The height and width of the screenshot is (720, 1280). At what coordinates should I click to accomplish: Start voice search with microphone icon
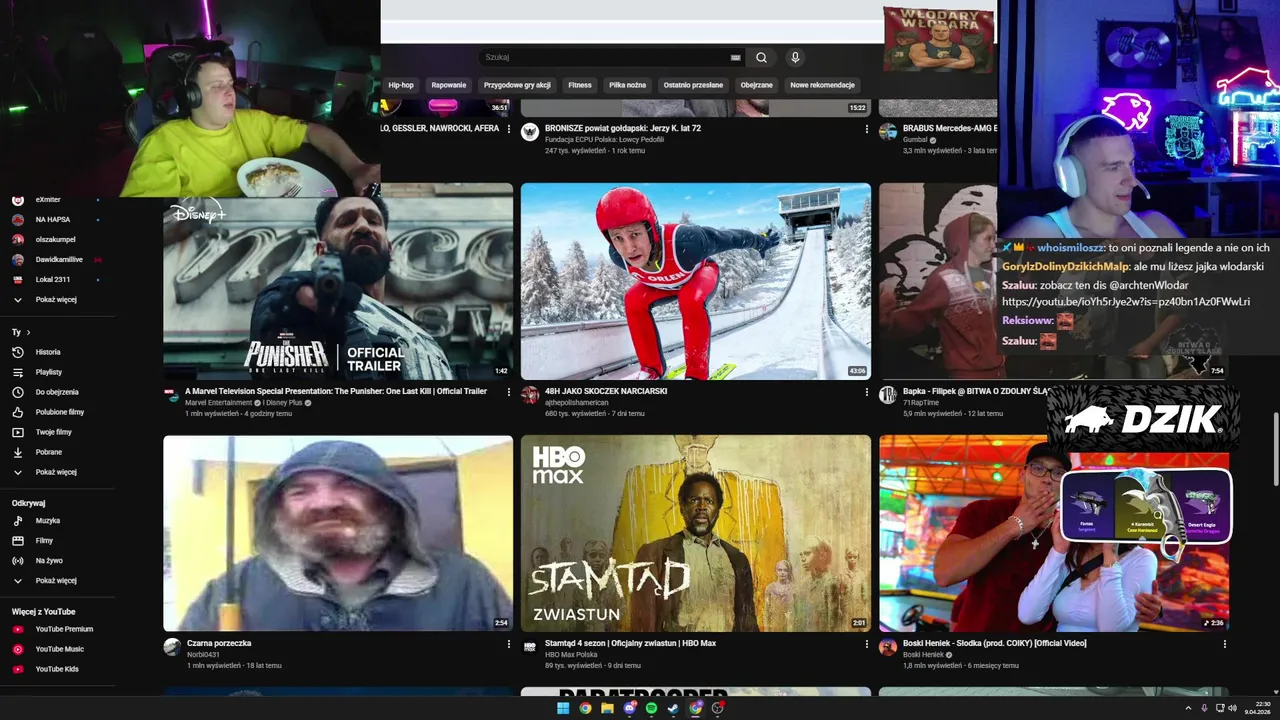[795, 58]
